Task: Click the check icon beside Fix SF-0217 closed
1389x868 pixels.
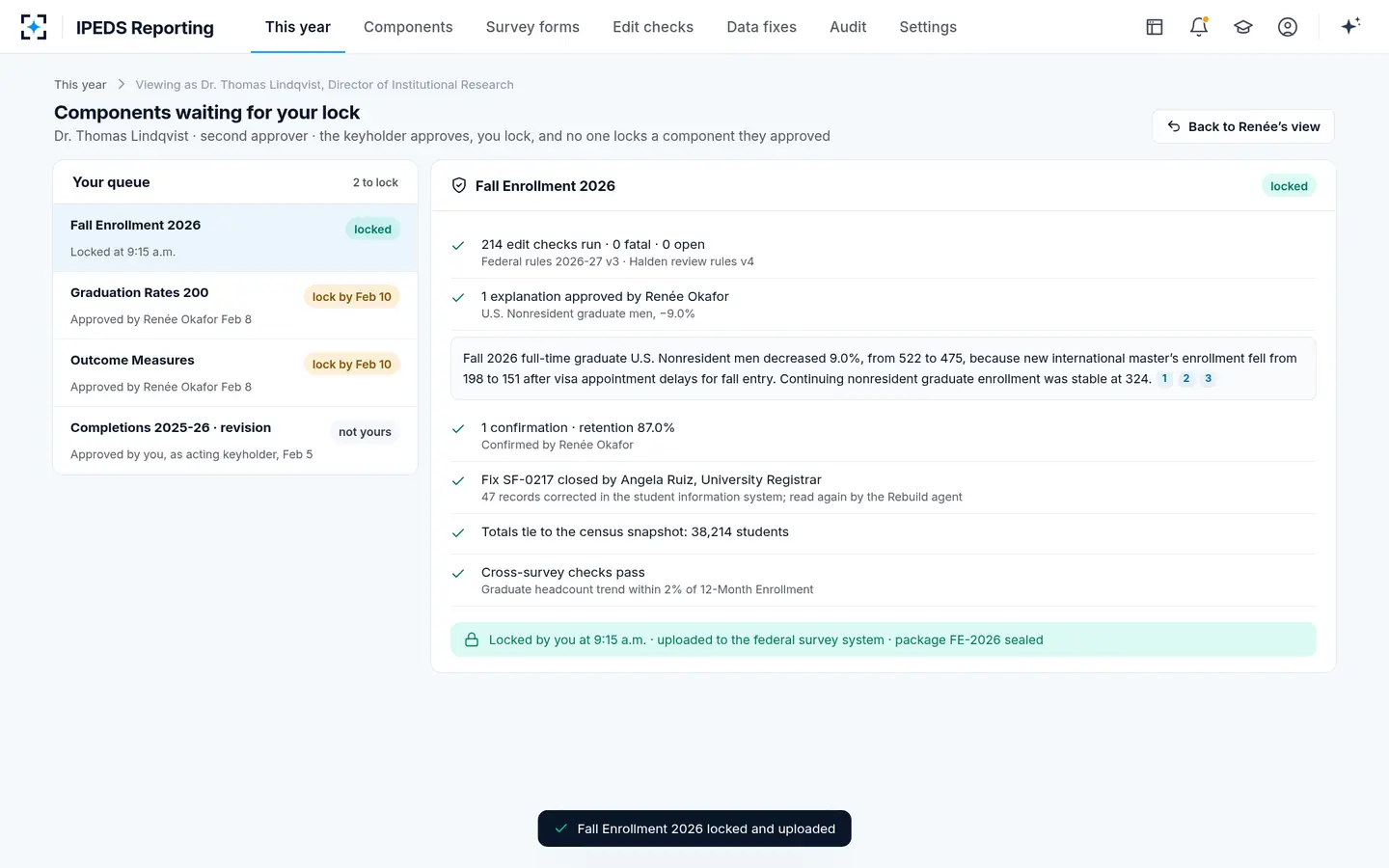Action: (x=458, y=480)
